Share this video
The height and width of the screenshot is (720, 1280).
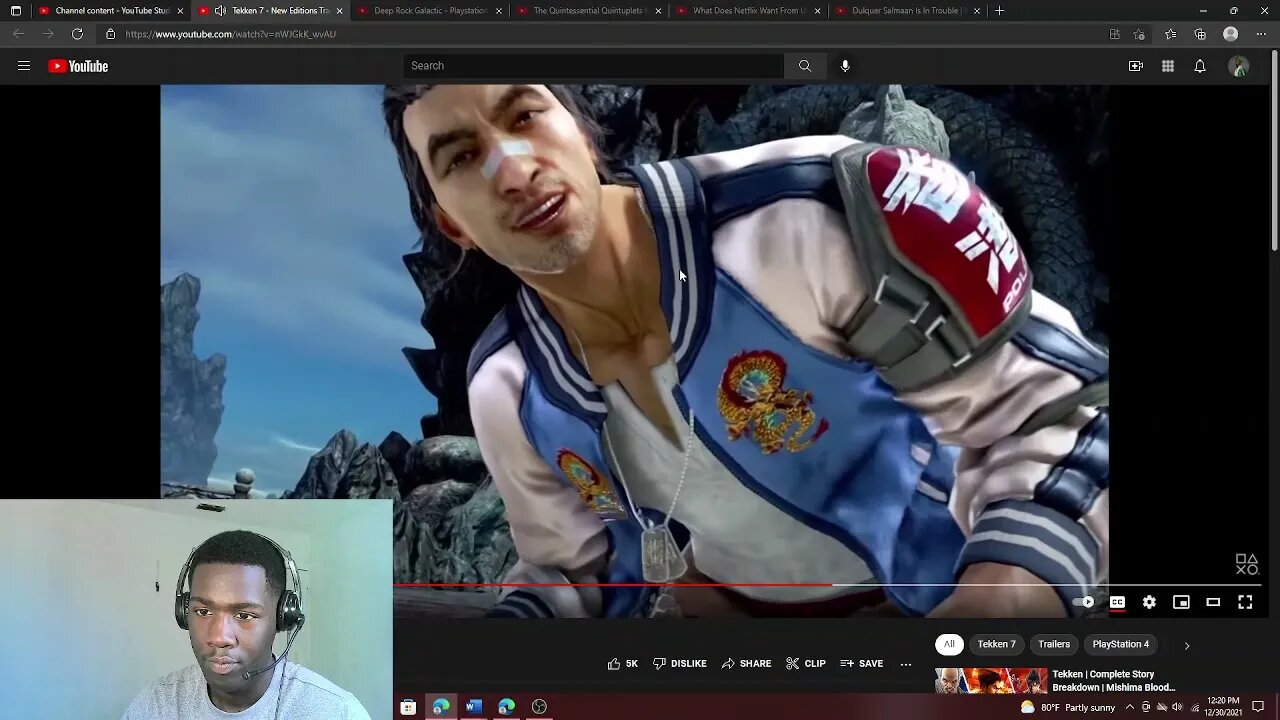tap(746, 664)
